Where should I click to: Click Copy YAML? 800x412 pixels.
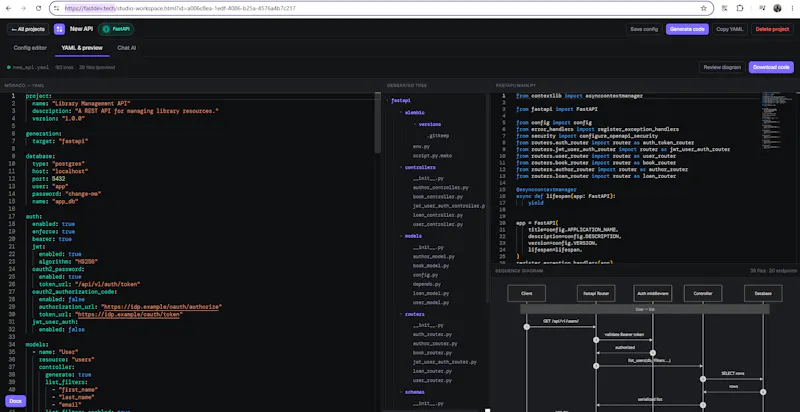[730, 29]
